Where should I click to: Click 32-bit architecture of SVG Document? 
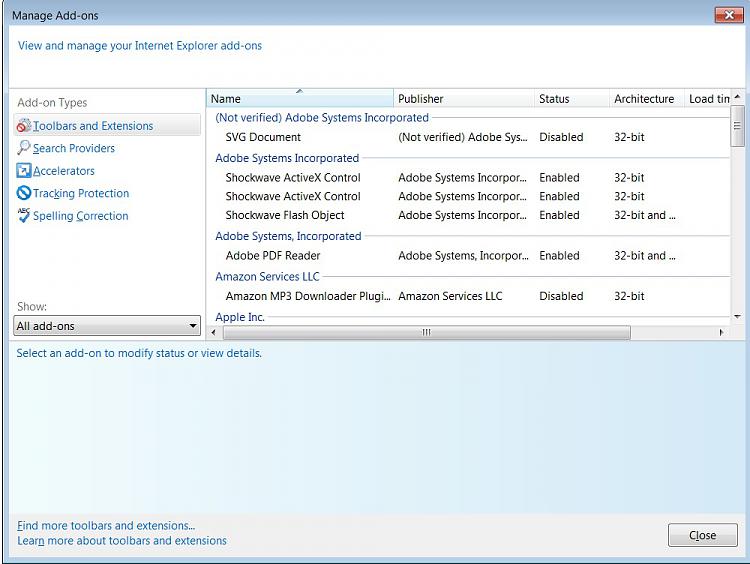click(629, 137)
